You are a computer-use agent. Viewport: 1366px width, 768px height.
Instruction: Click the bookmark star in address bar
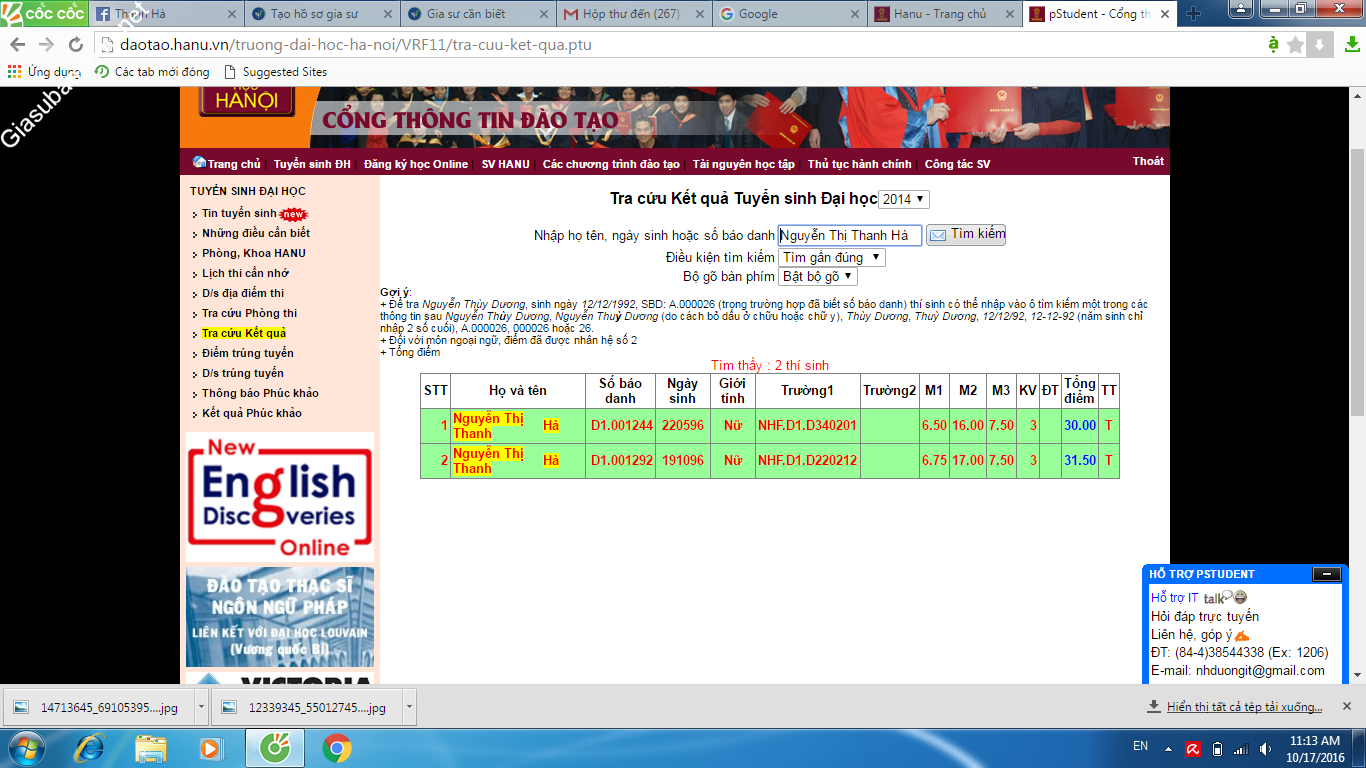1296,45
